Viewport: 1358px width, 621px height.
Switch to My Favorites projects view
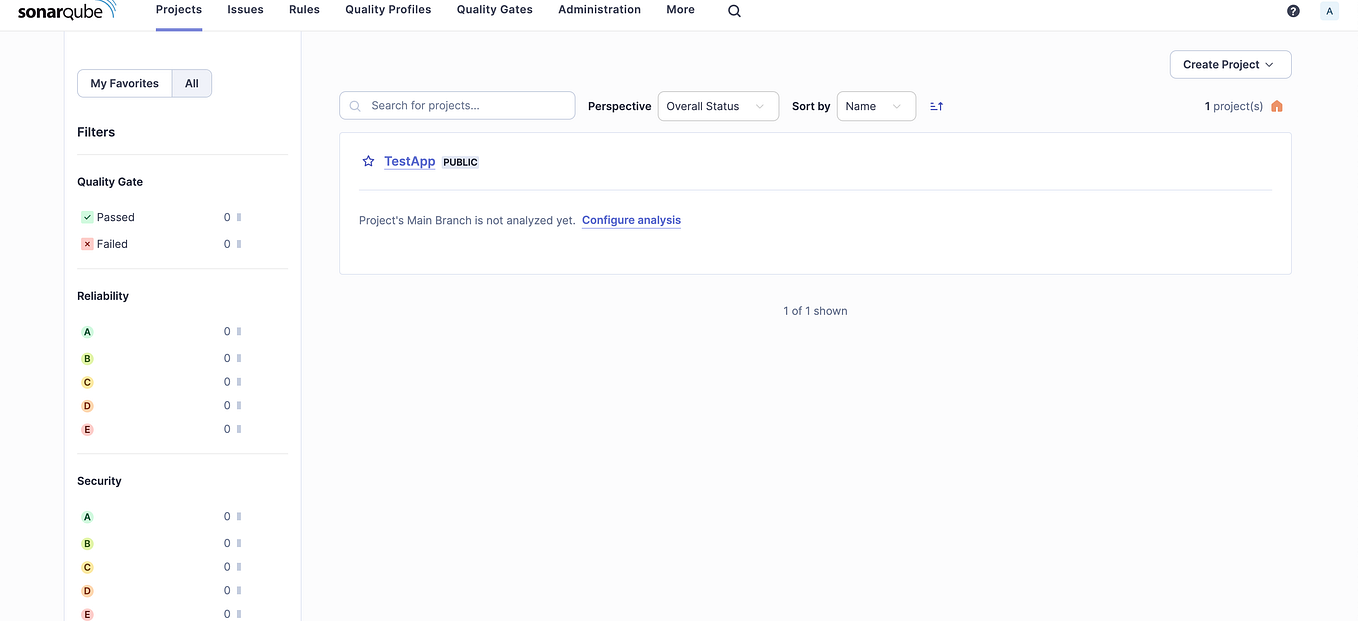(124, 83)
